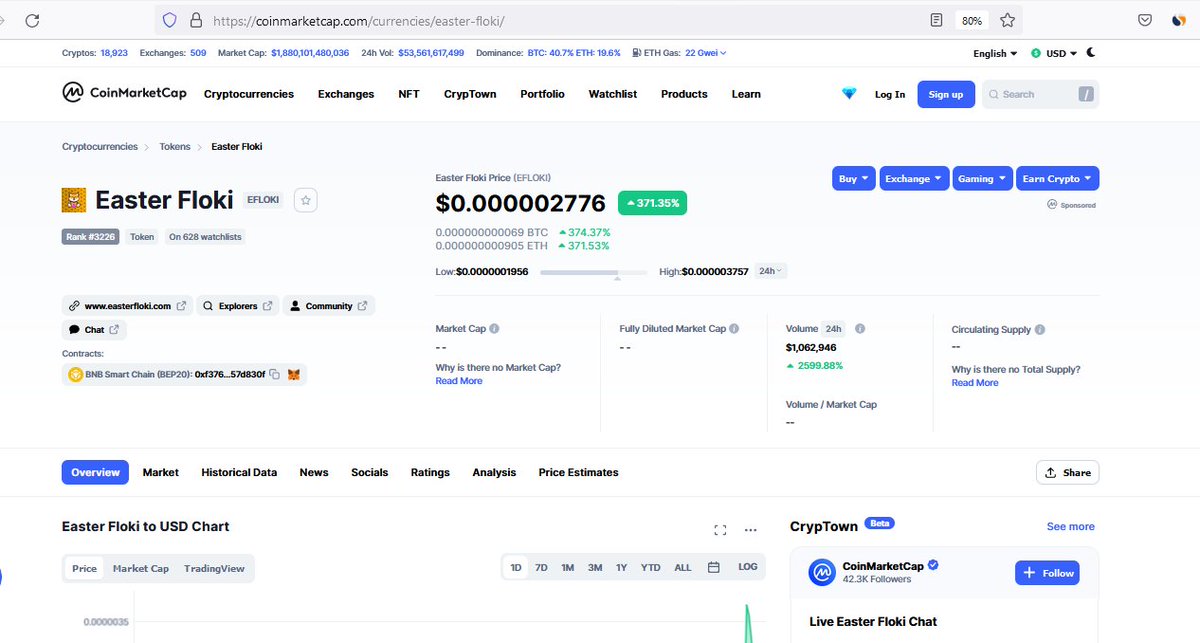Open the Buy dropdown
Image resolution: width=1200 pixels, height=643 pixels.
(x=854, y=178)
